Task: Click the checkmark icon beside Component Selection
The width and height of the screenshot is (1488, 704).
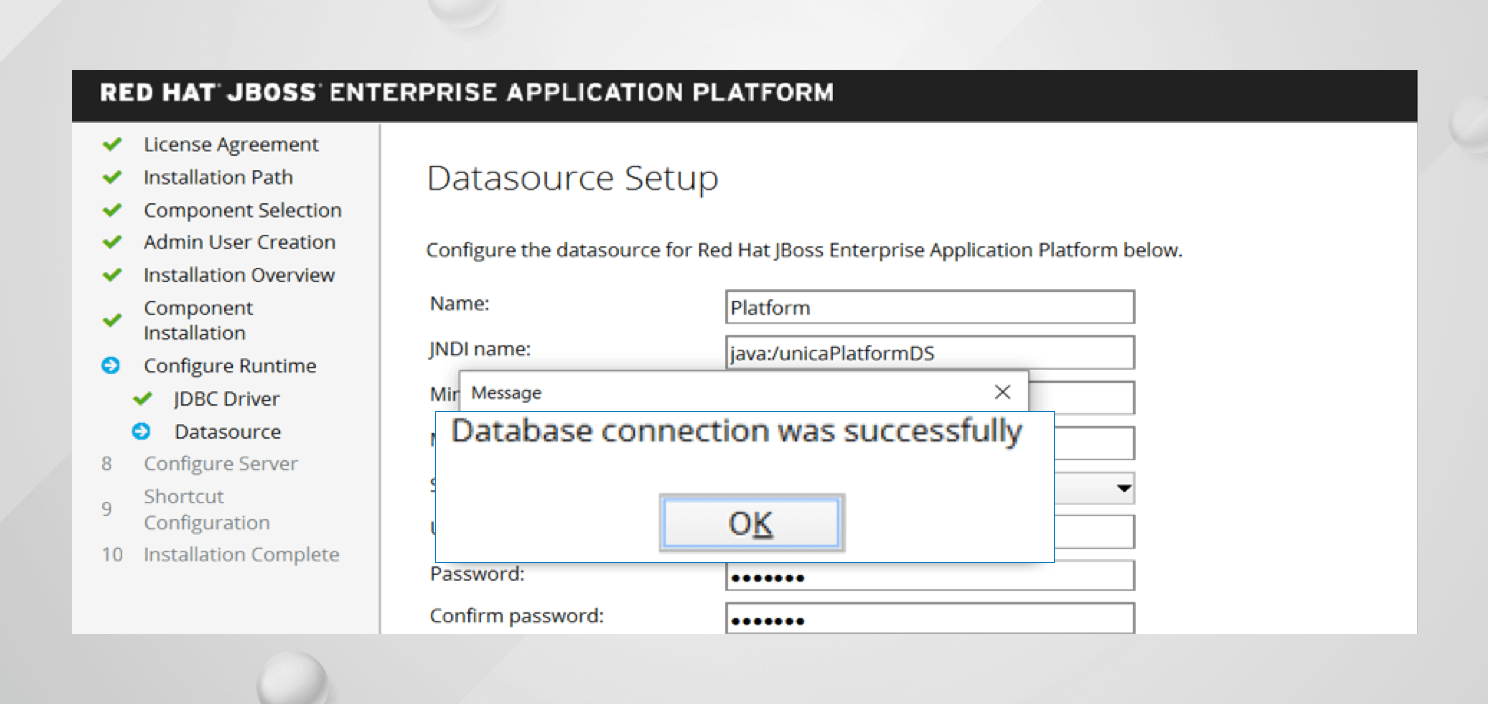Action: point(112,211)
